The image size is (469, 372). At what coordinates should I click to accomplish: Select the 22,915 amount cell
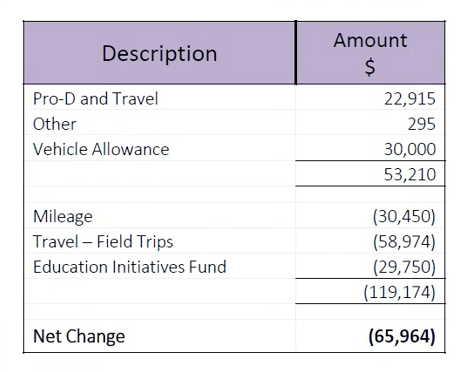pyautogui.click(x=370, y=98)
